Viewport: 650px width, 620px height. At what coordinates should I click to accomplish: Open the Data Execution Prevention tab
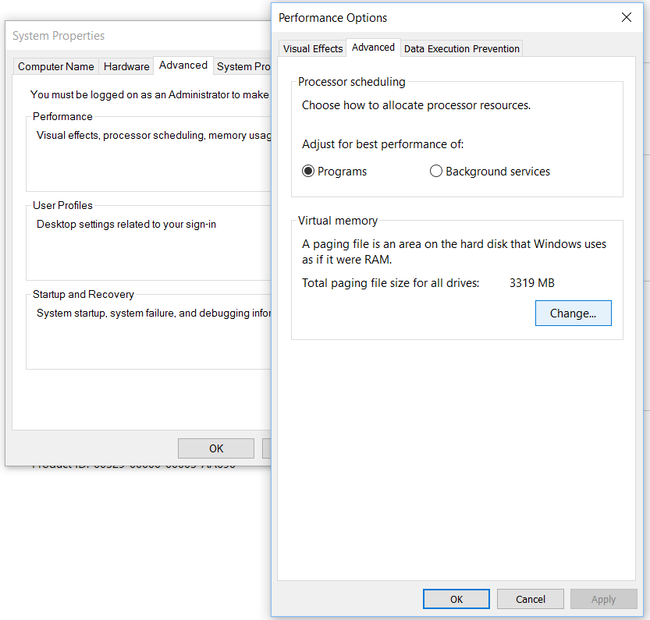[461, 48]
